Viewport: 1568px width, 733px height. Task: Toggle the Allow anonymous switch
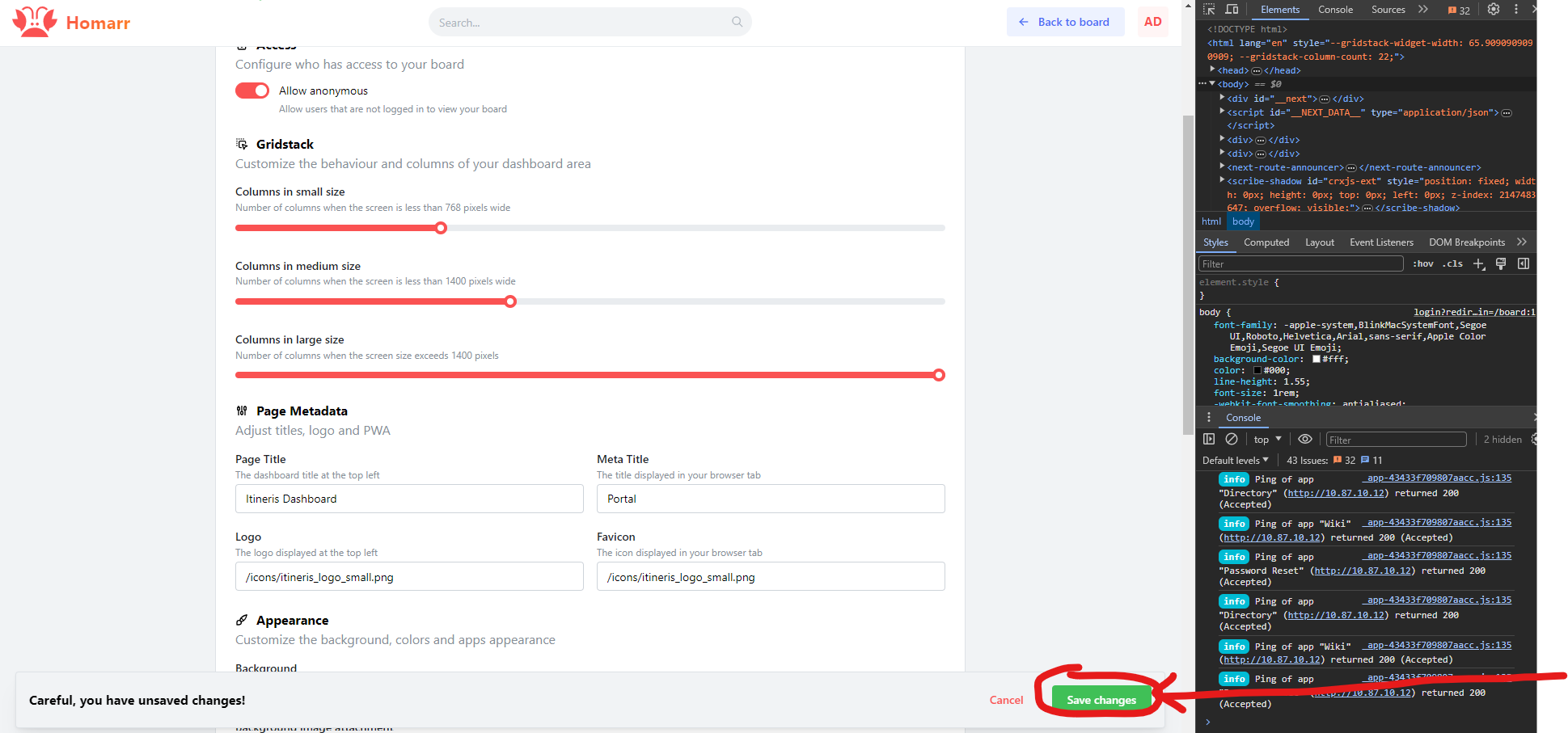point(252,91)
